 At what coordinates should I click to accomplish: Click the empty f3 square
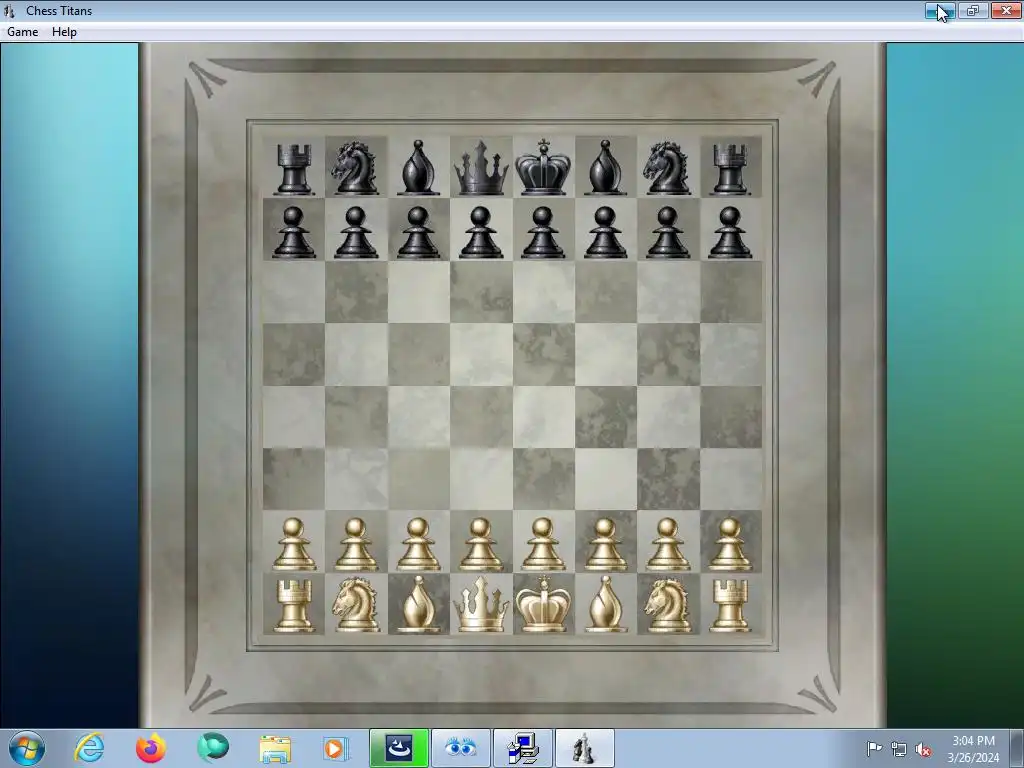coord(606,479)
